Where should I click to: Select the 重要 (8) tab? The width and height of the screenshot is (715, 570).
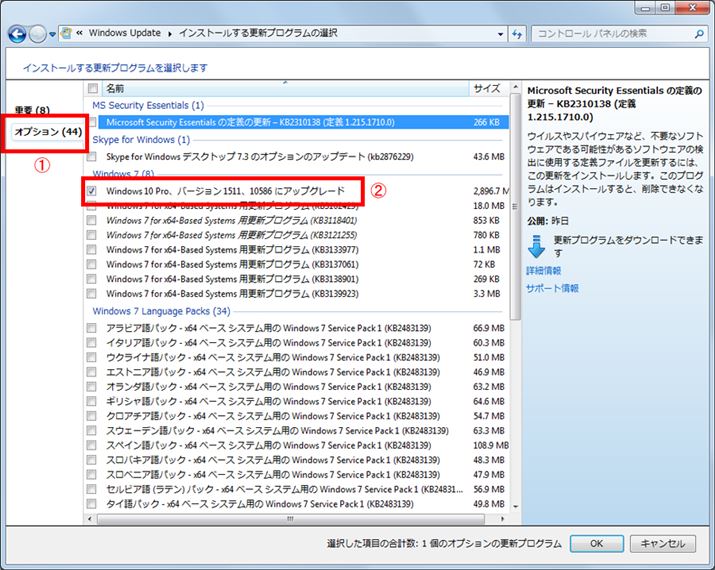[x=32, y=110]
